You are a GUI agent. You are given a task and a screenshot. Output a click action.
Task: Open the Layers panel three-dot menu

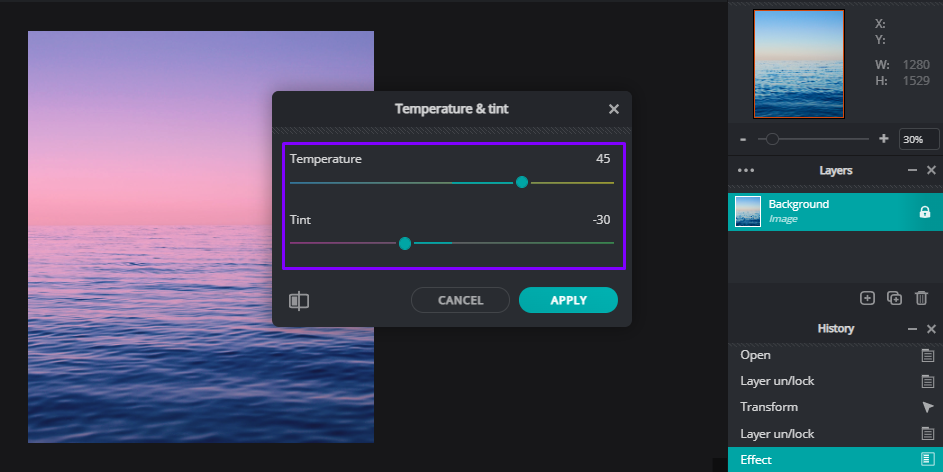(x=746, y=170)
